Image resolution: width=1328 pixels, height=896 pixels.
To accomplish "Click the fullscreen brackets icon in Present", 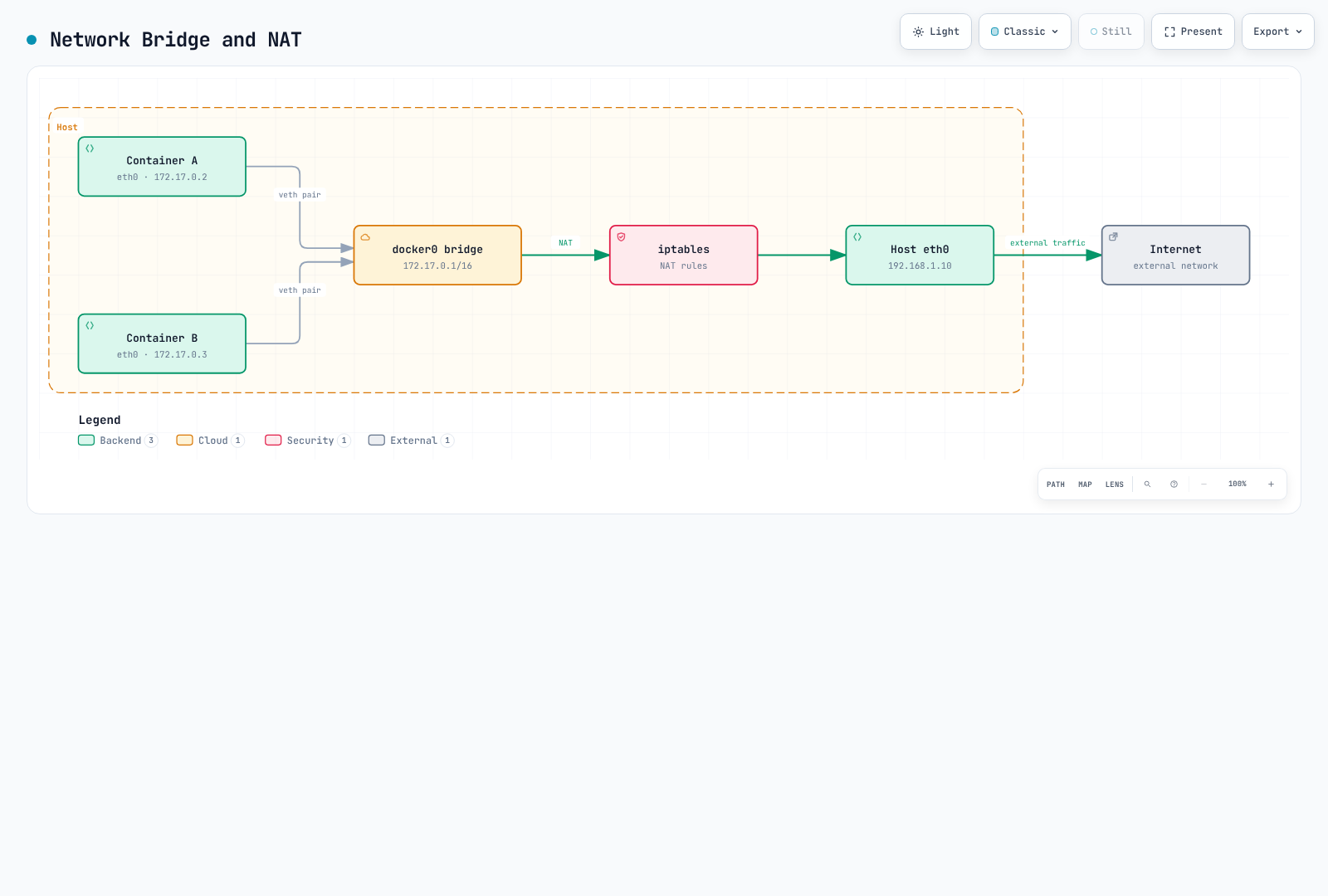I will click(1169, 32).
